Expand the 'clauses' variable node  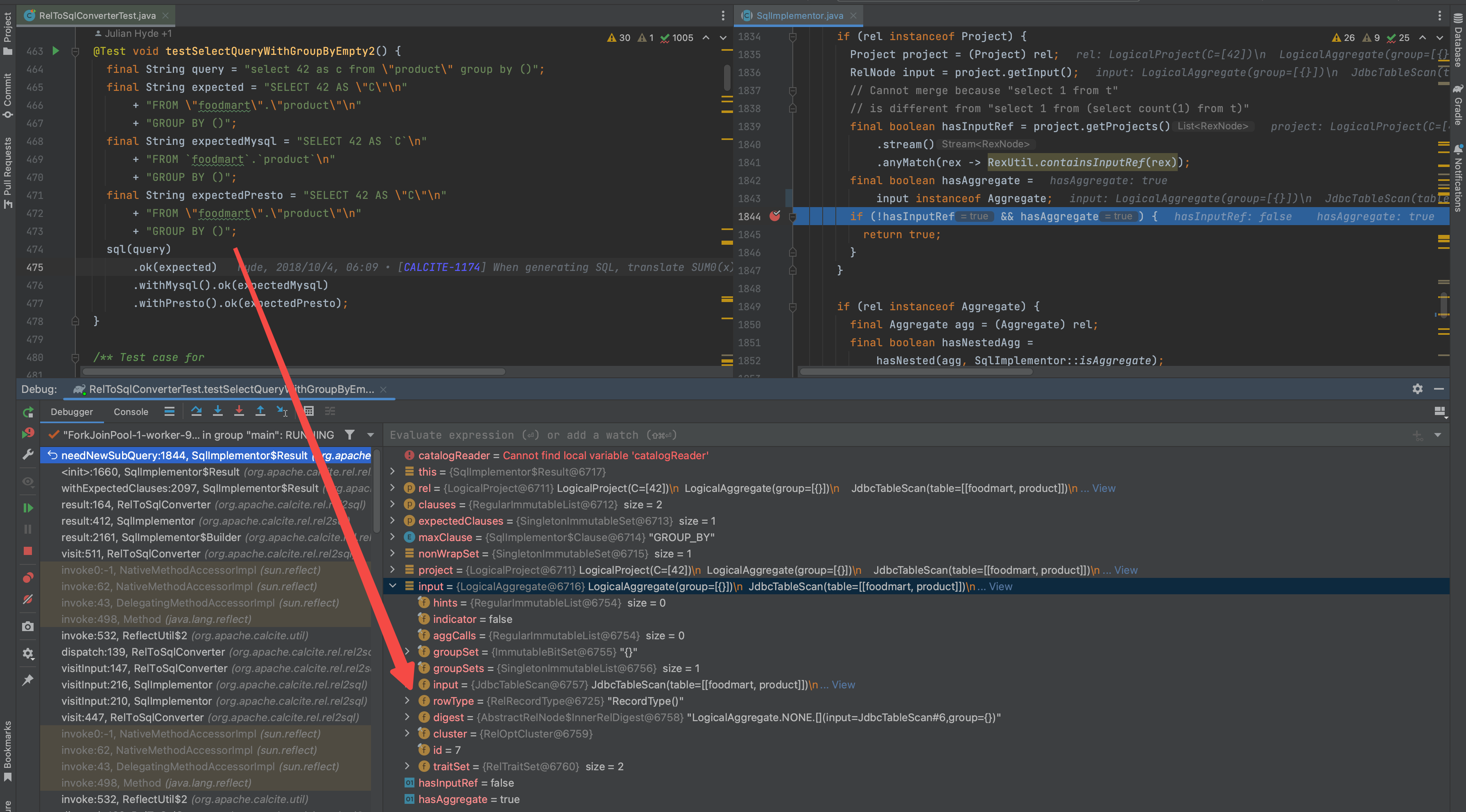[x=392, y=504]
